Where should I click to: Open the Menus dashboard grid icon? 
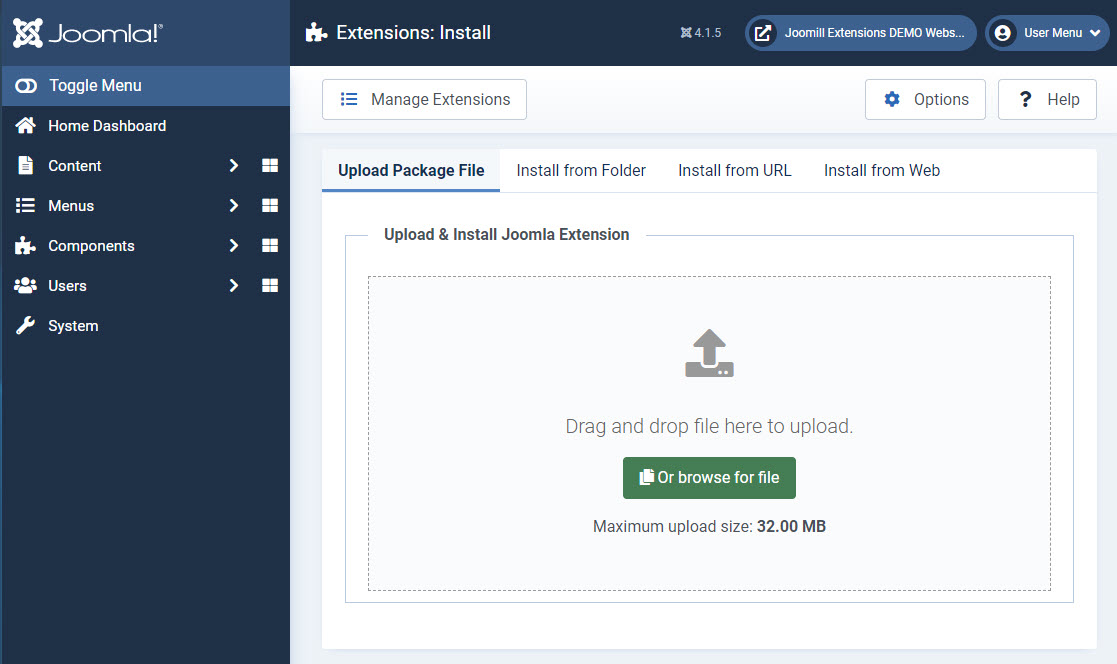269,206
